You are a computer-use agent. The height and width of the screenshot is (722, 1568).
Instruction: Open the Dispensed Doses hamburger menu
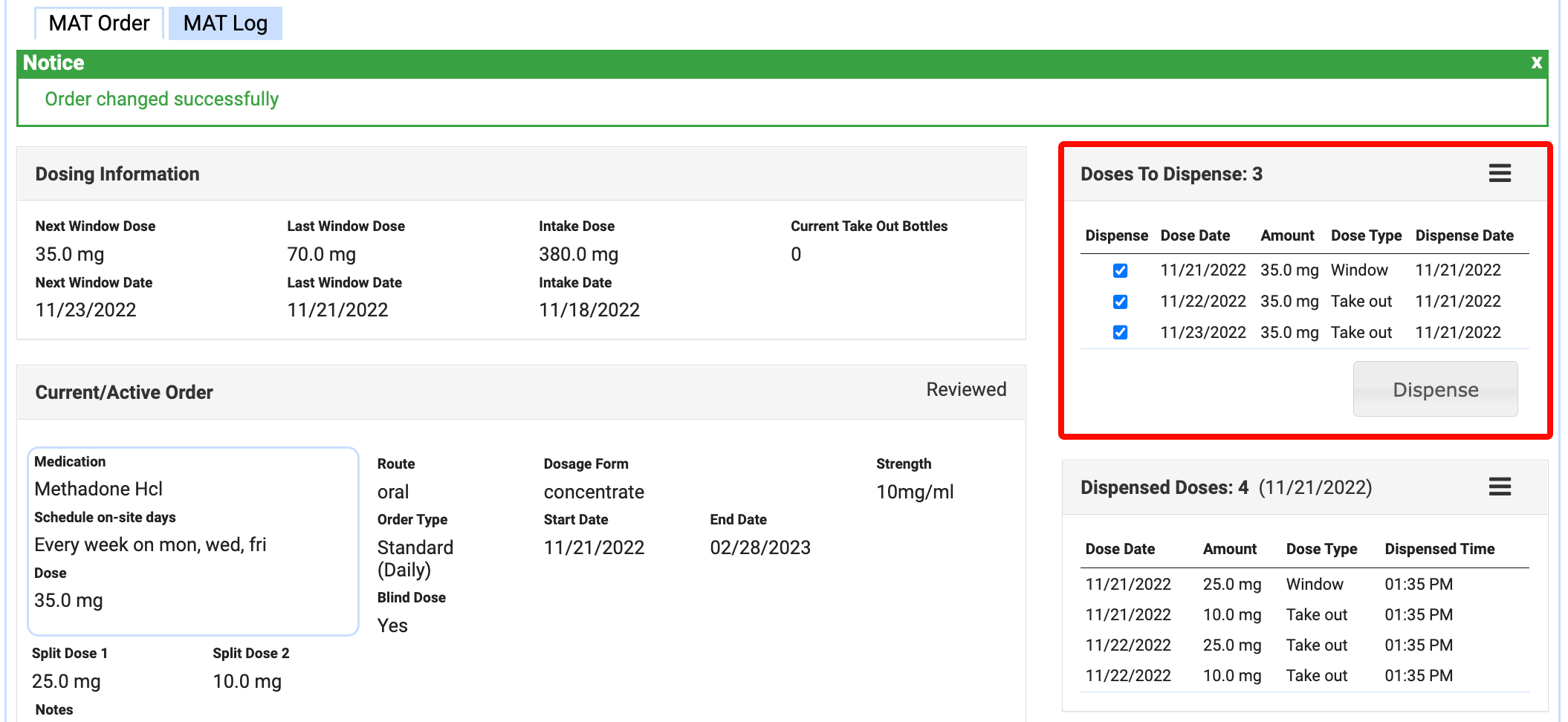pos(1500,487)
